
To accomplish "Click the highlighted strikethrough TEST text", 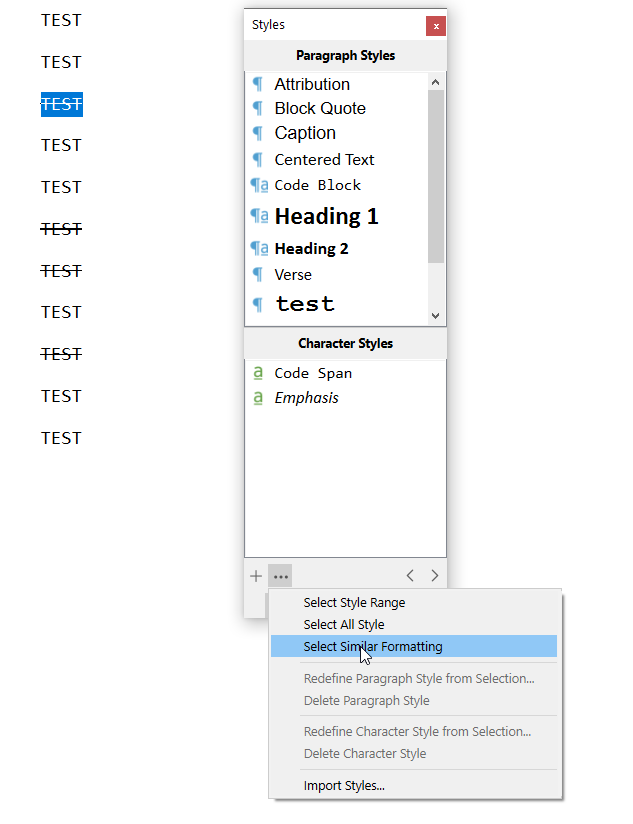I will point(61,104).
